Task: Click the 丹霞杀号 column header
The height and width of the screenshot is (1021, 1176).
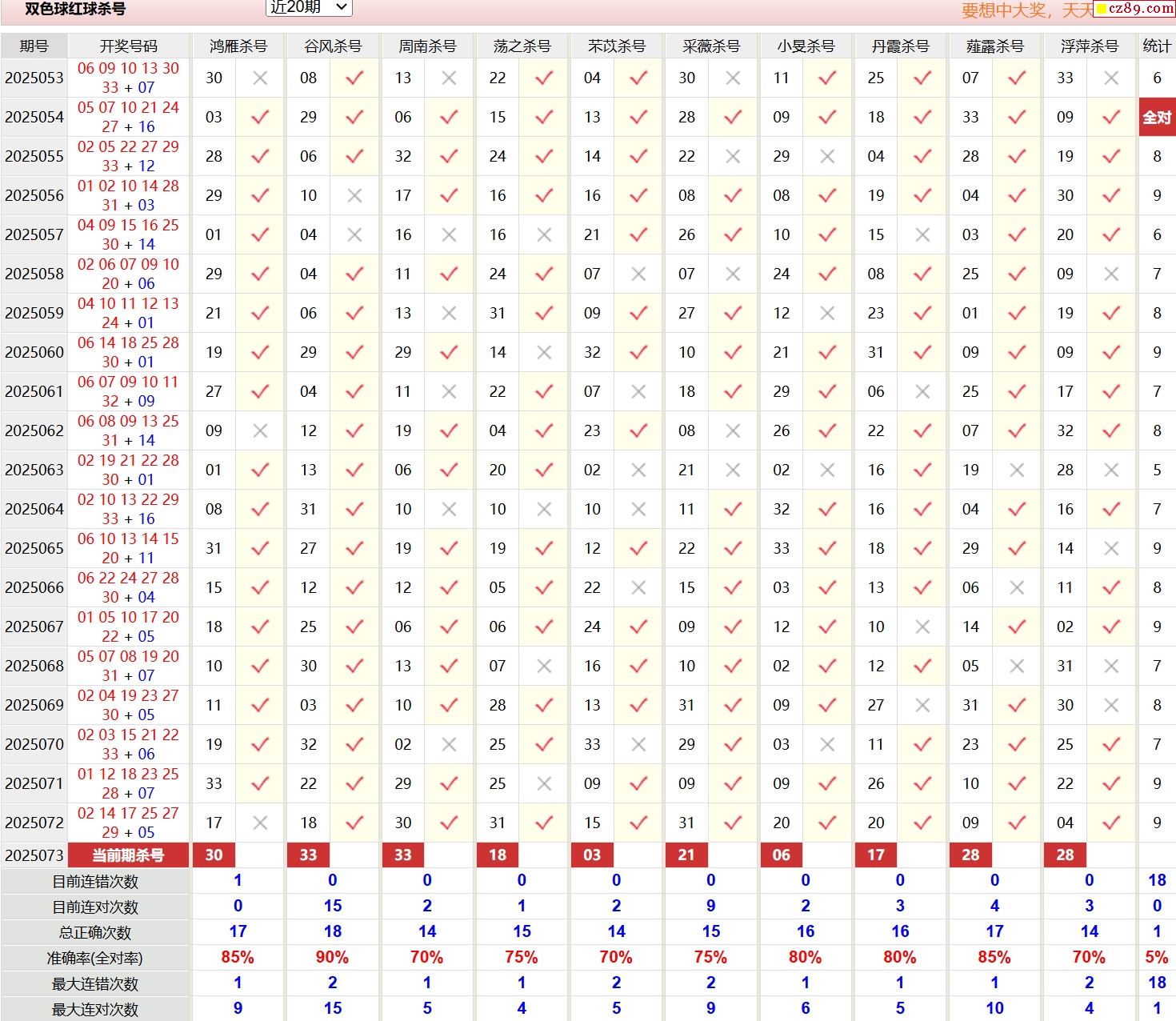Action: [x=900, y=46]
